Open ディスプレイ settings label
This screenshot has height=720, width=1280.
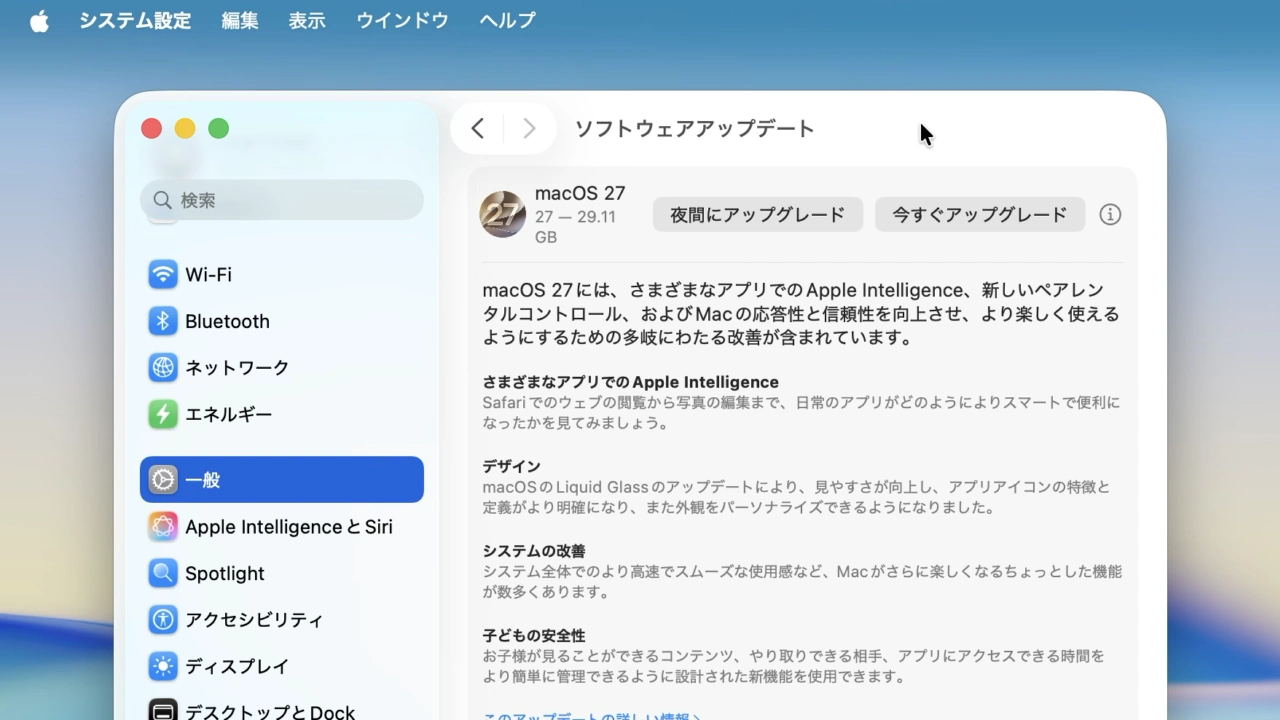point(237,666)
